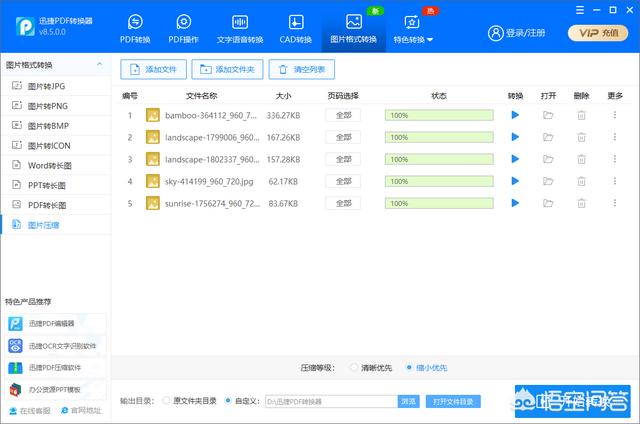This screenshot has width=640, height=424.
Task: Open output folder for sunrise-1756274 row
Action: [548, 203]
